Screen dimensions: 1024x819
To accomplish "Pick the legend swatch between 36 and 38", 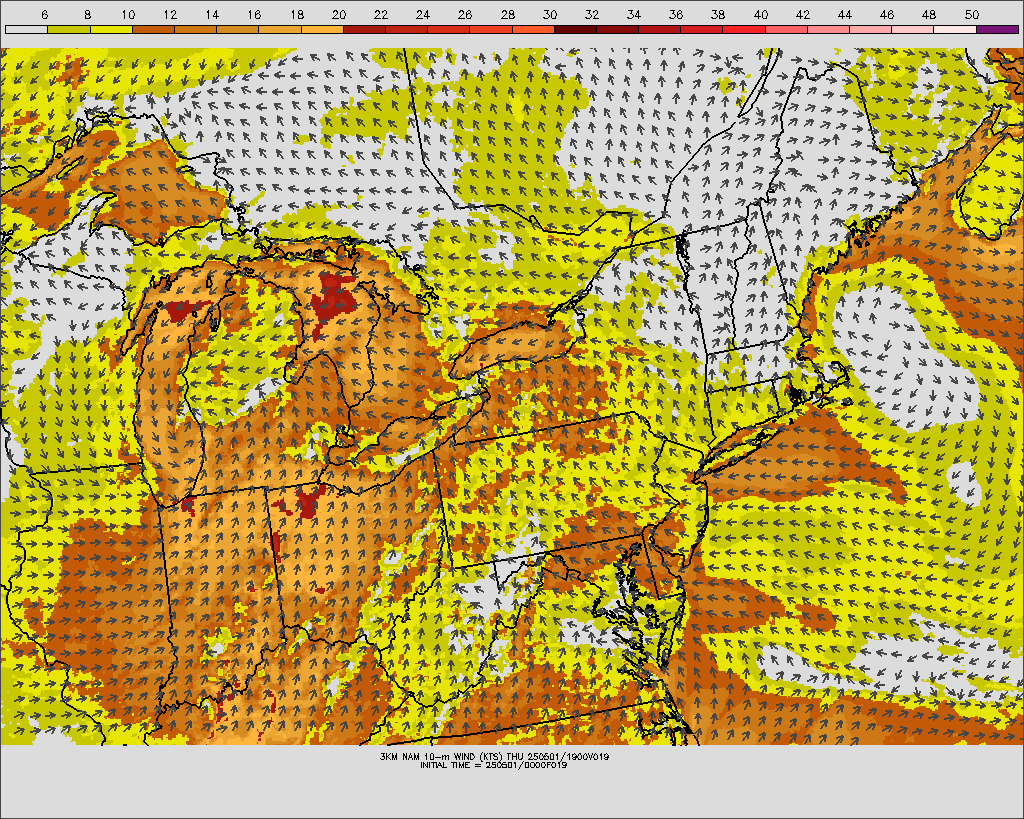I will point(702,29).
